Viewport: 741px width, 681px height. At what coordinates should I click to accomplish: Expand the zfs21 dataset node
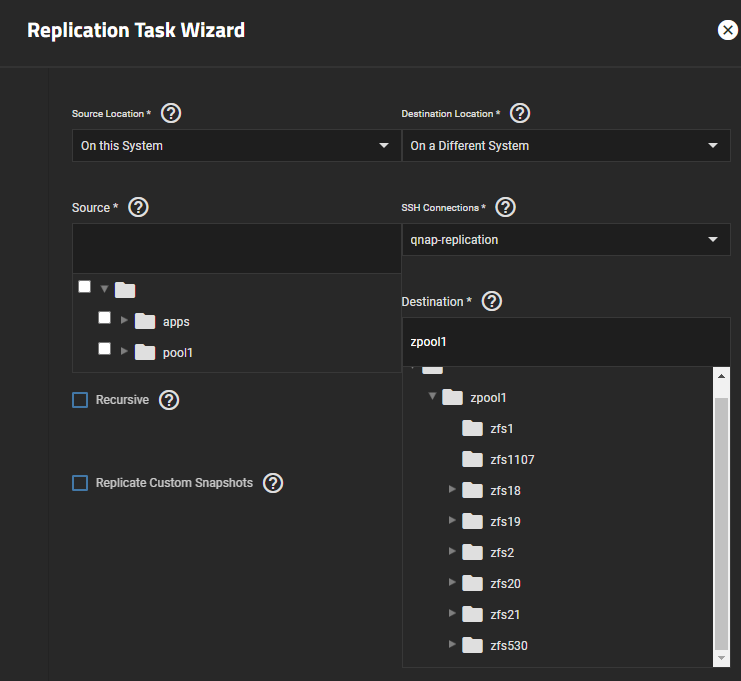coord(452,613)
